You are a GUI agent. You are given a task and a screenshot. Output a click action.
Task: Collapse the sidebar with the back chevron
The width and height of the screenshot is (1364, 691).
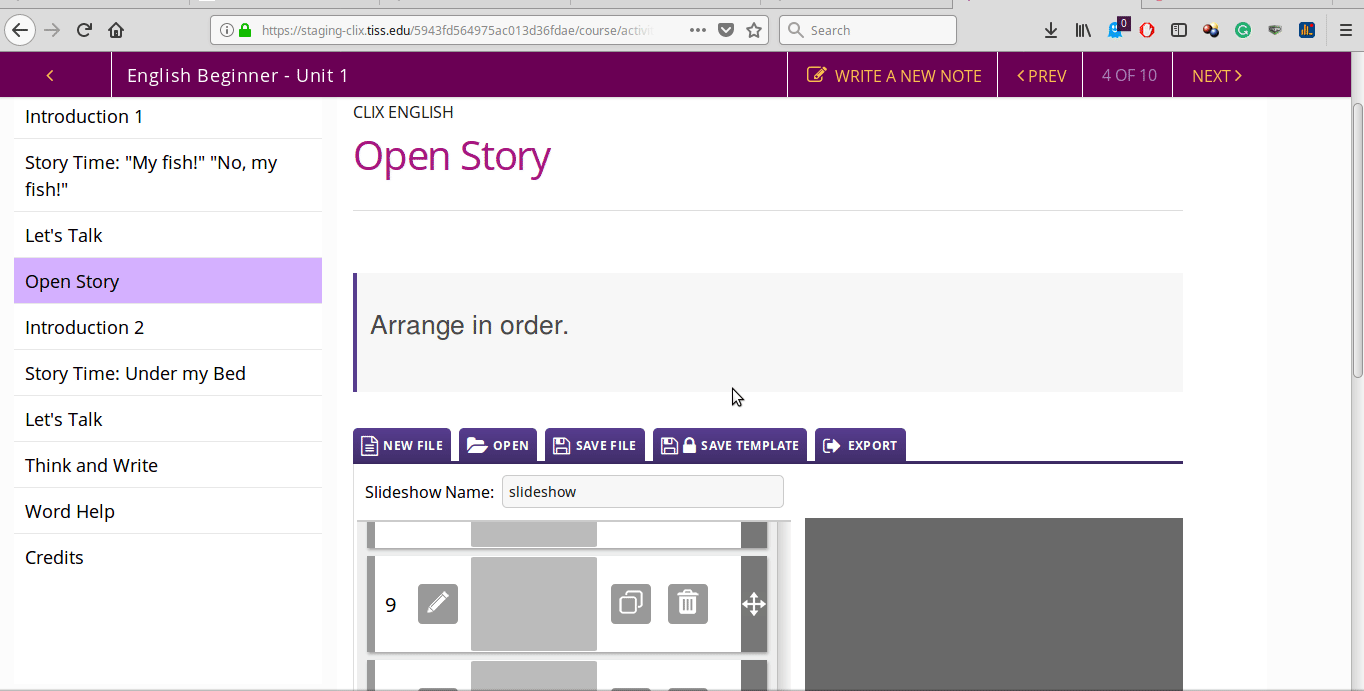pos(50,76)
